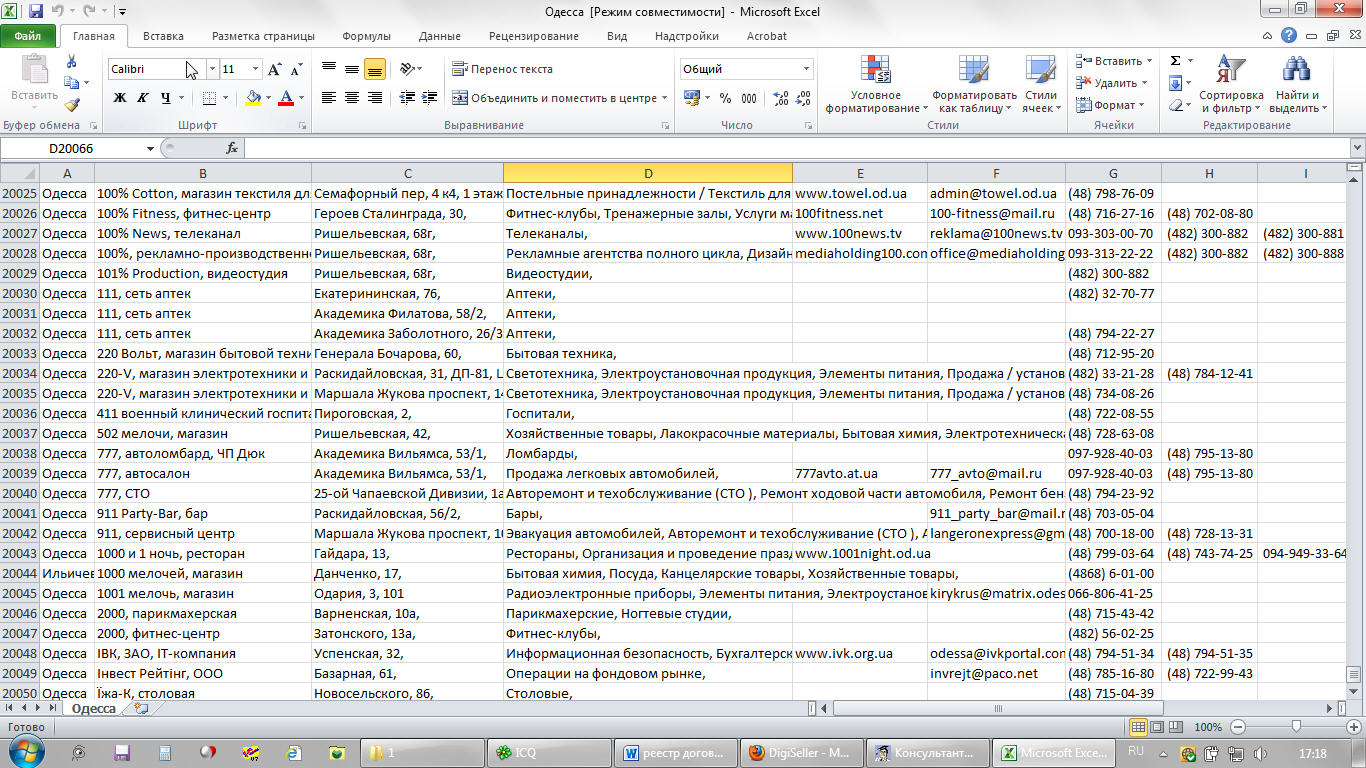Click the Copy icon in clipboard group
The image size is (1366, 768).
coord(72,84)
